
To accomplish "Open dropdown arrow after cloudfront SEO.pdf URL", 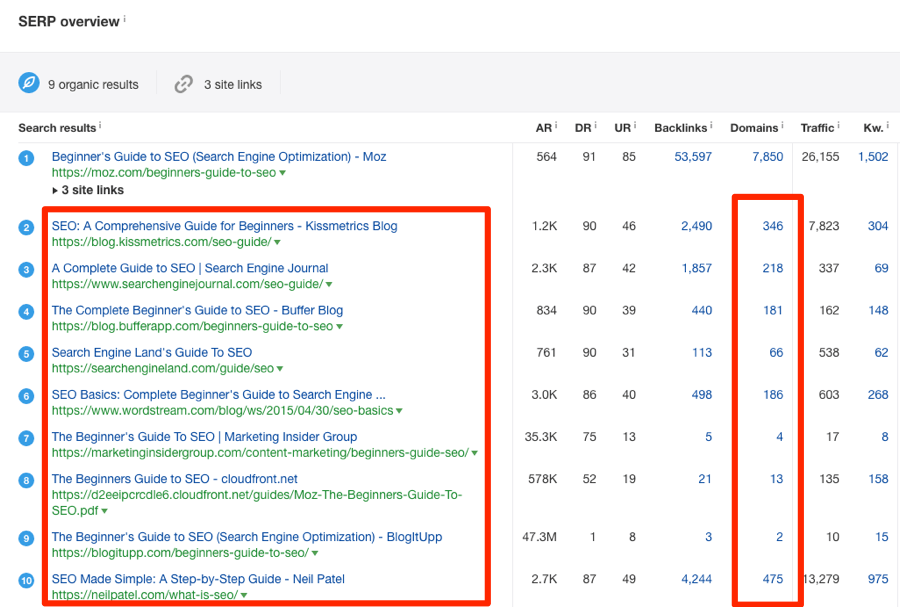I will tap(104, 511).
